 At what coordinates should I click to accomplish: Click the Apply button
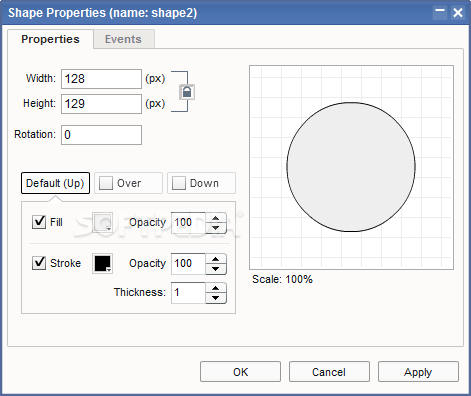tap(418, 372)
